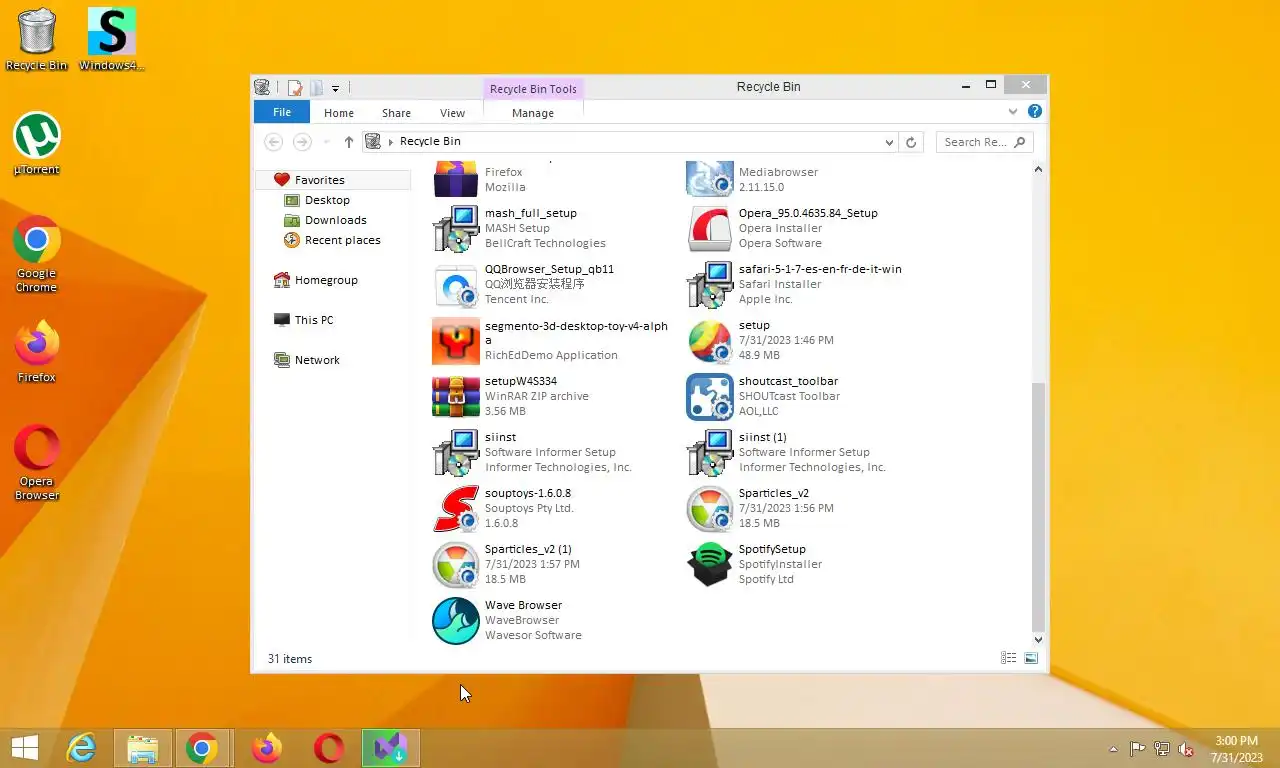
Task: Open the purple installer taskbar icon
Action: point(390,748)
